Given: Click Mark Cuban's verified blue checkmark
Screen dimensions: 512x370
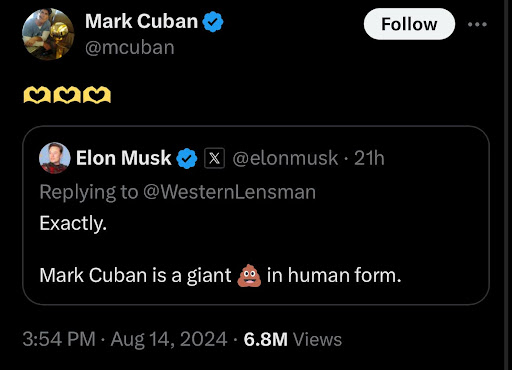Looking at the screenshot, I should 213,22.
